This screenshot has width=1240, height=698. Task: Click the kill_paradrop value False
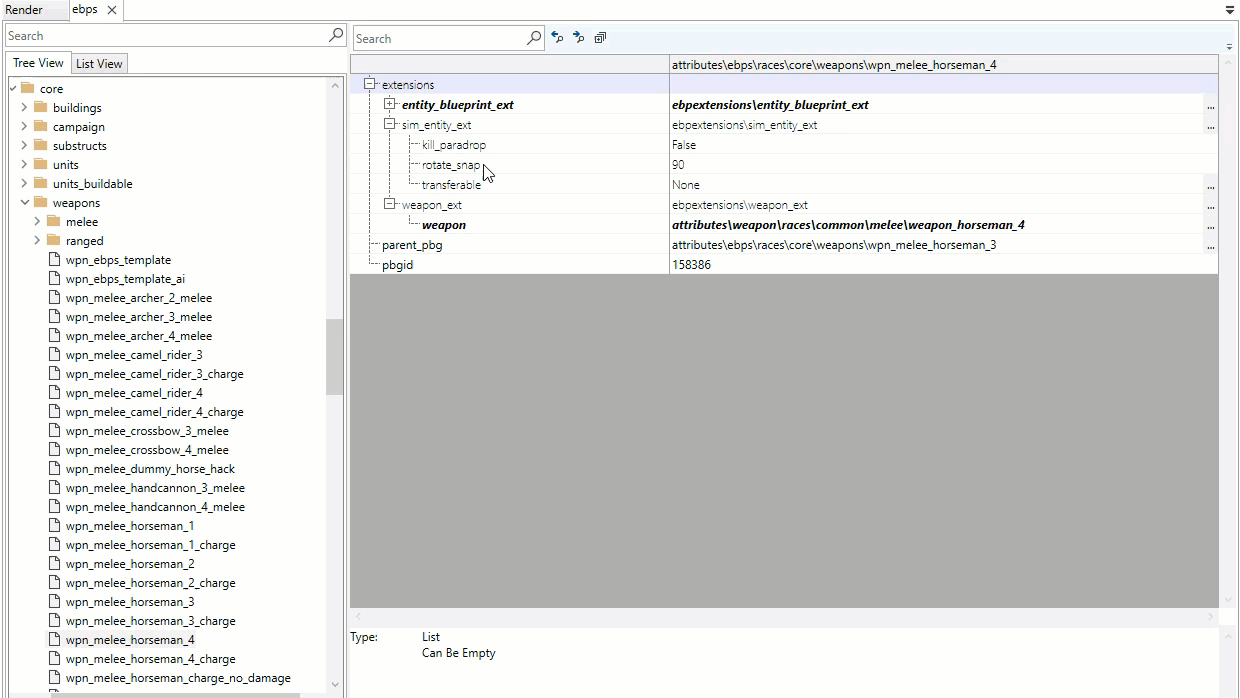point(684,145)
